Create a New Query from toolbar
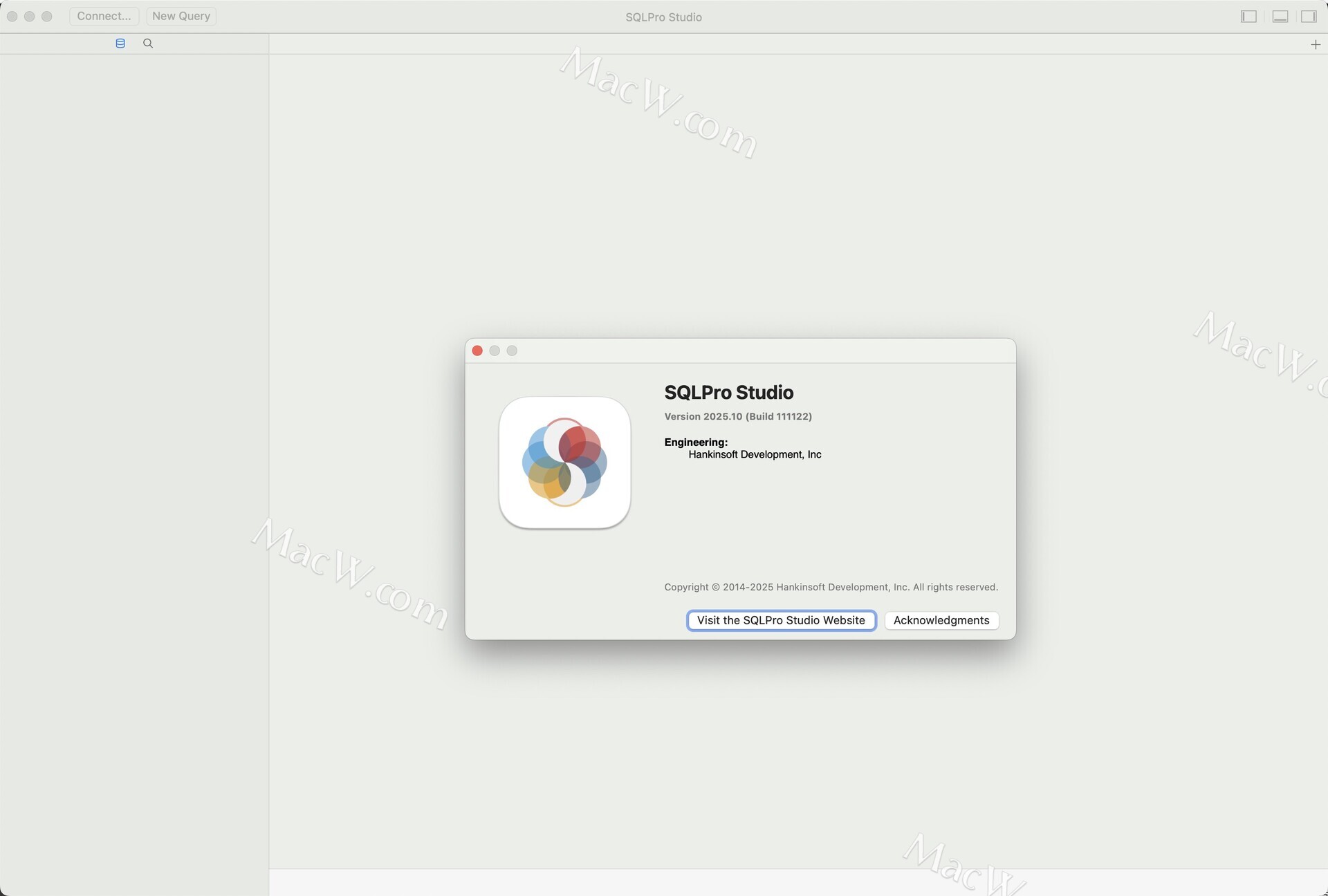 (x=181, y=16)
